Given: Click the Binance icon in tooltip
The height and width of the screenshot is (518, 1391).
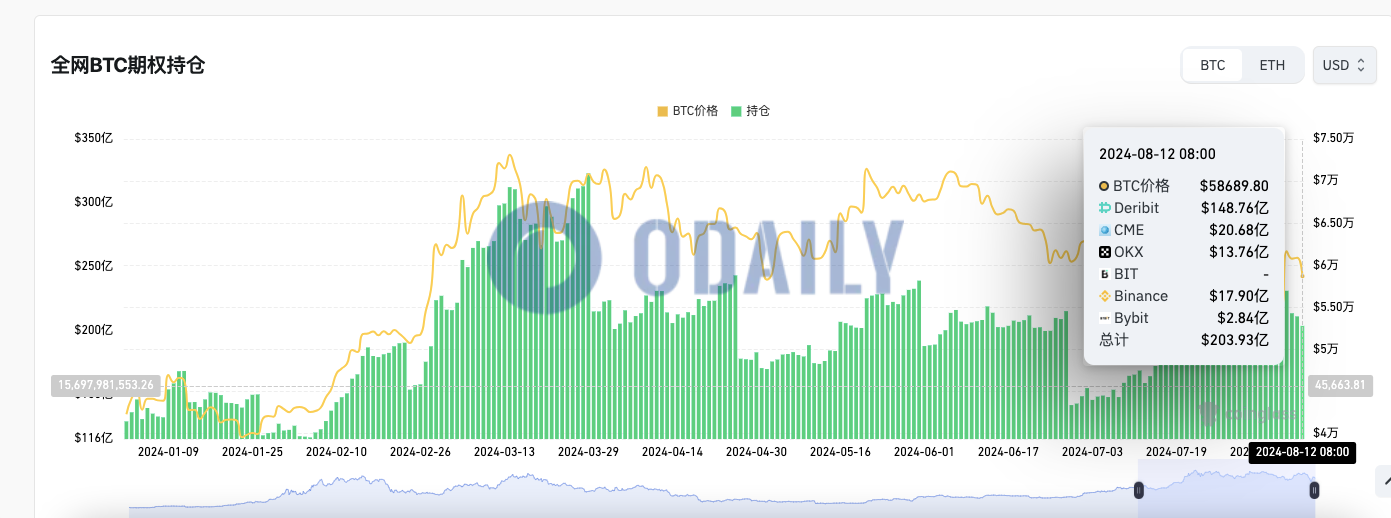Looking at the screenshot, I should click(x=1104, y=296).
